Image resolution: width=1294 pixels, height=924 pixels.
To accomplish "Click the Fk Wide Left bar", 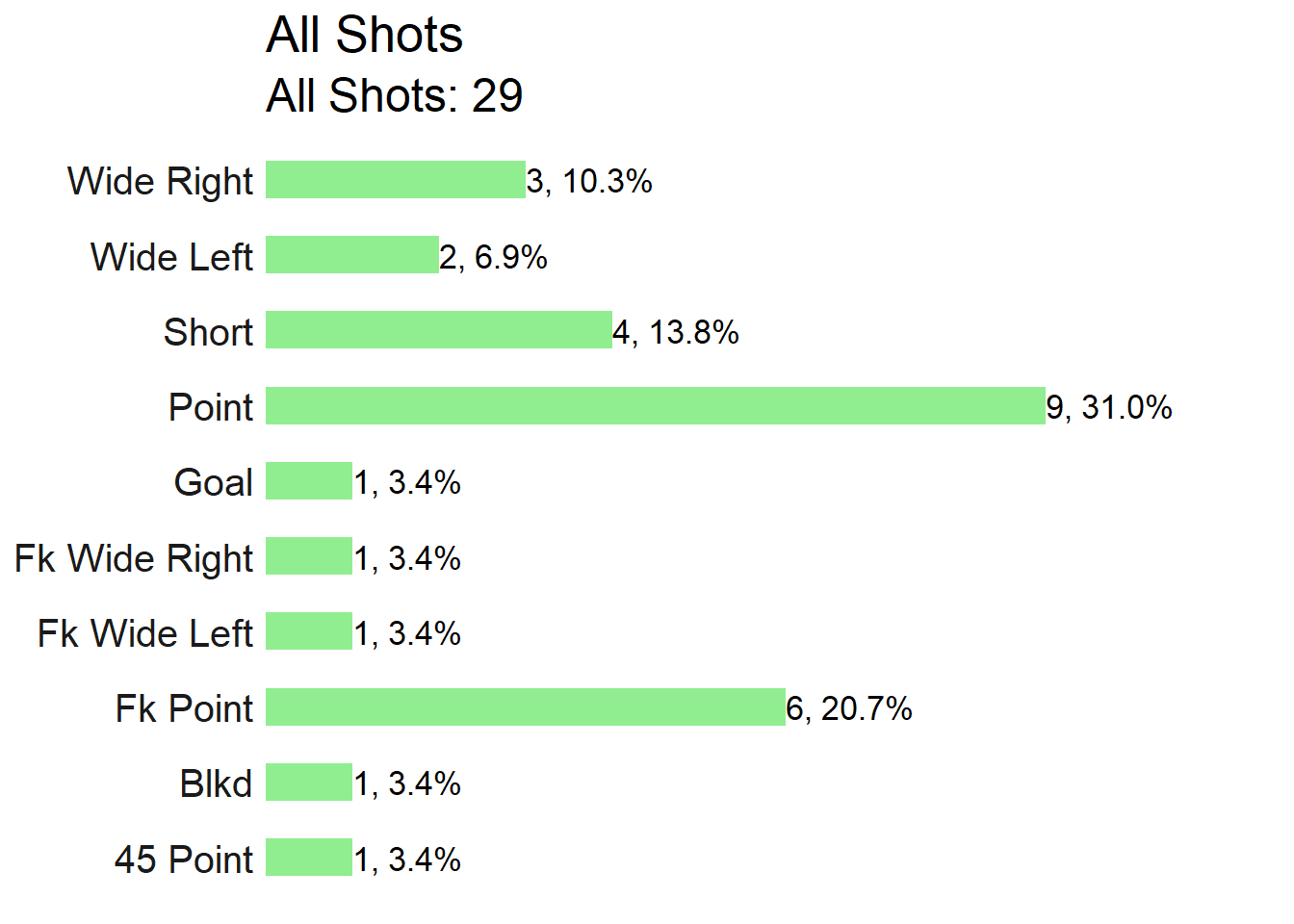I will (x=309, y=631).
